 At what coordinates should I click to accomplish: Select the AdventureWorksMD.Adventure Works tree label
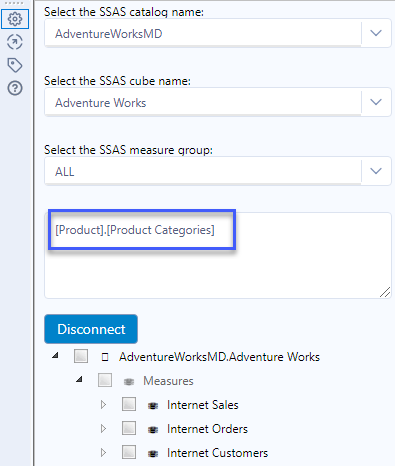point(219,357)
